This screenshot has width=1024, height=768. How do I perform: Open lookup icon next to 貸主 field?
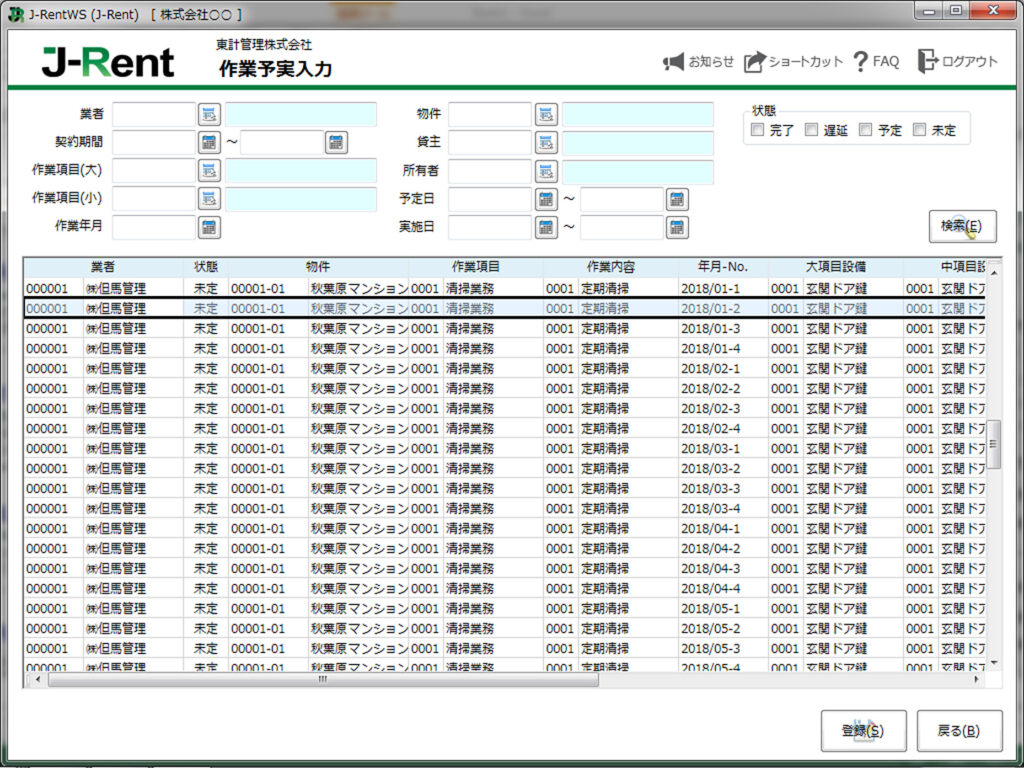[546, 142]
